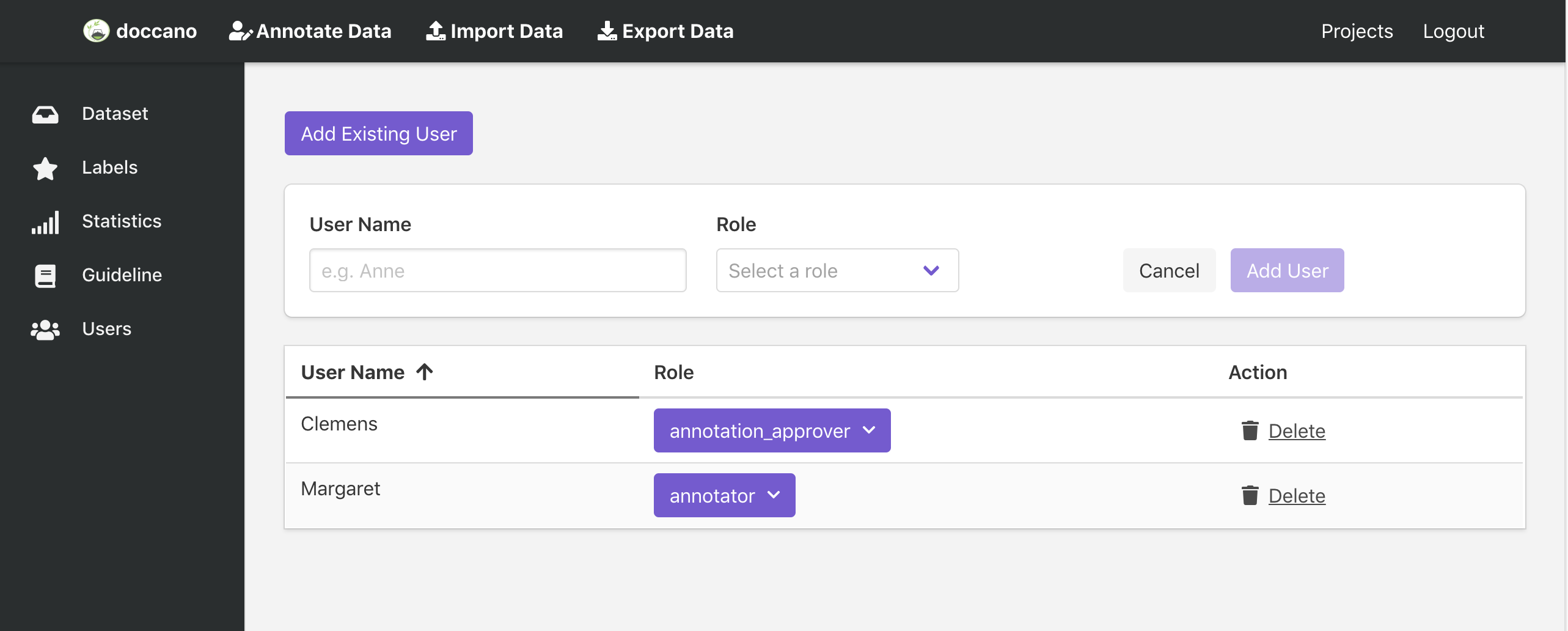Open Export Data in navigation bar
Screen dimensions: 1568x631
pyautogui.click(x=665, y=31)
